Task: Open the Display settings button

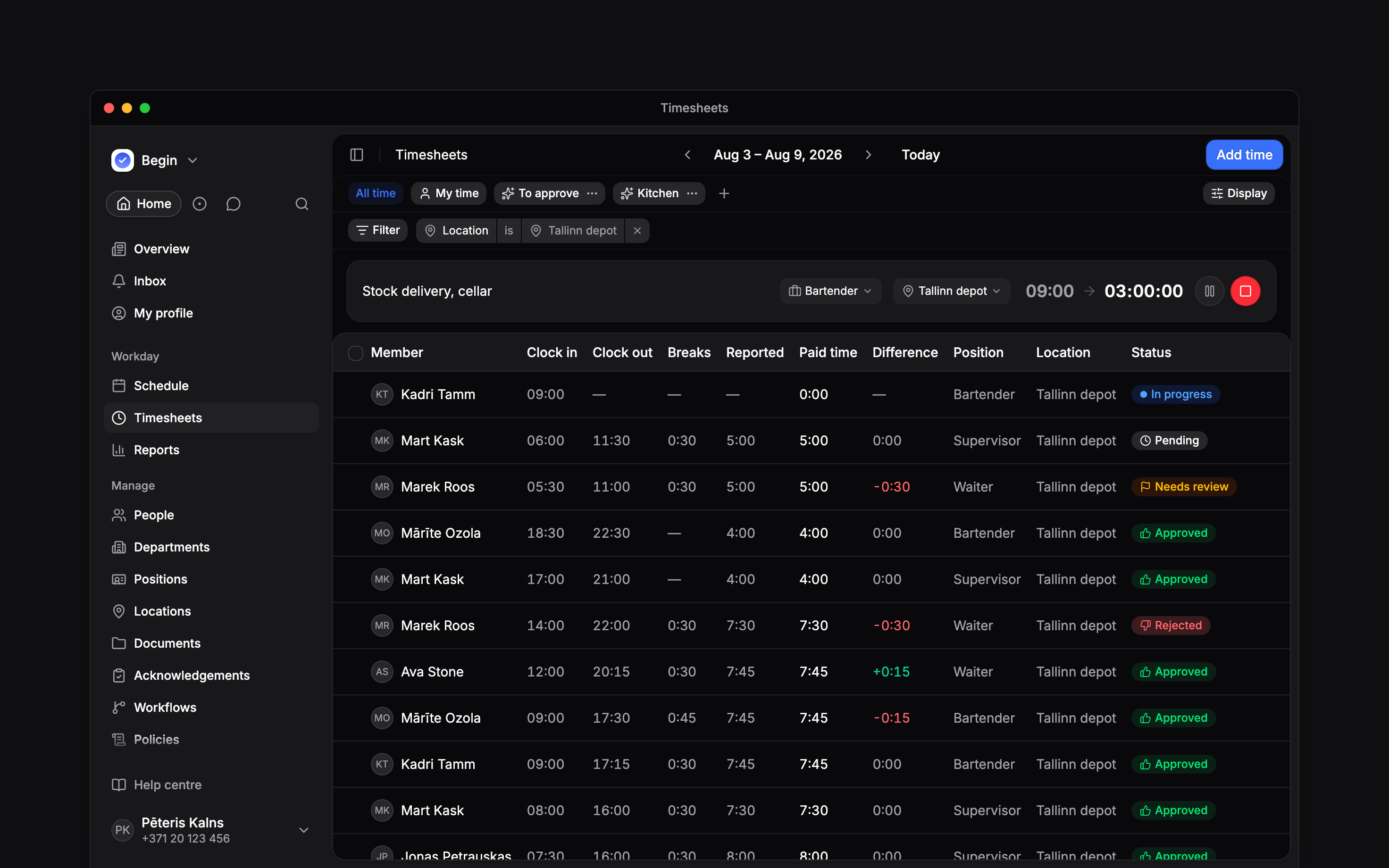Action: pyautogui.click(x=1238, y=193)
